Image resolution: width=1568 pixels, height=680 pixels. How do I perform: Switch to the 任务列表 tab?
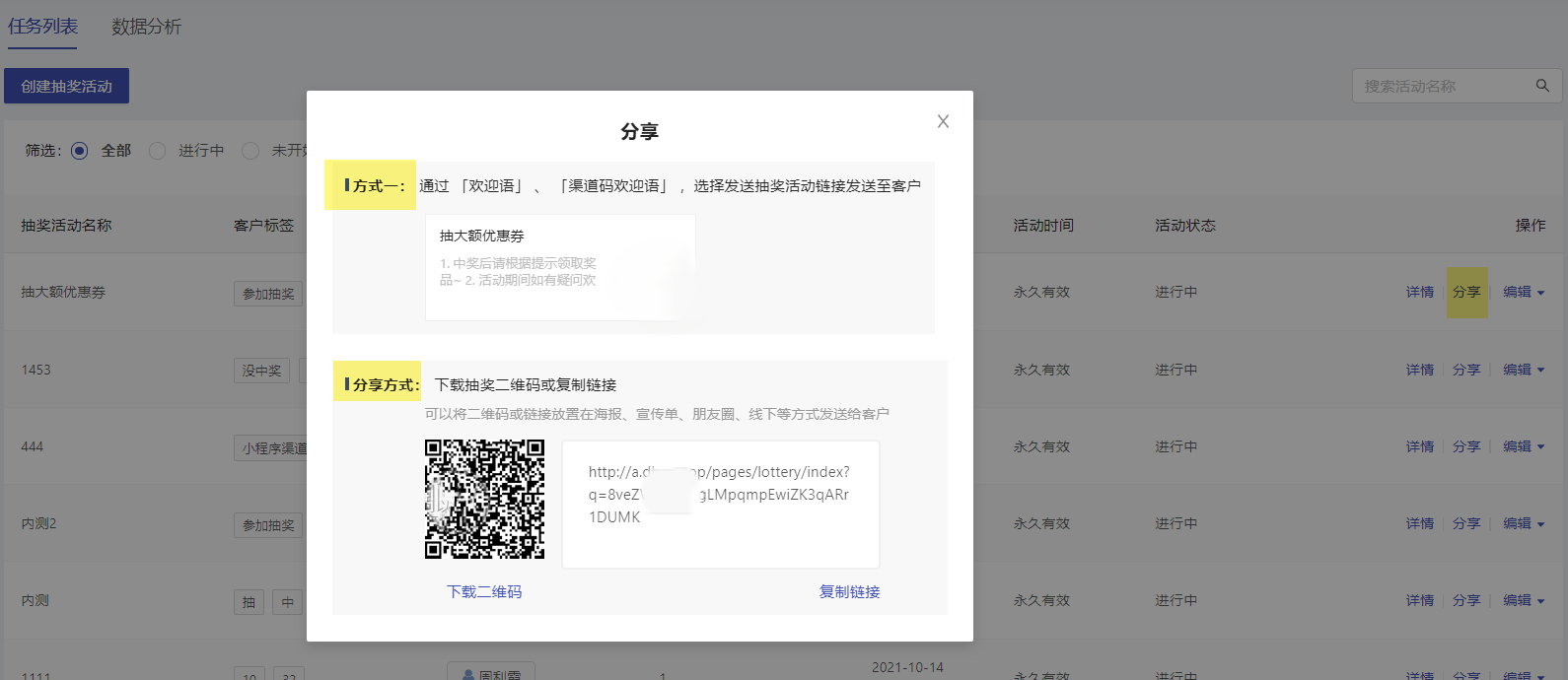(x=42, y=27)
